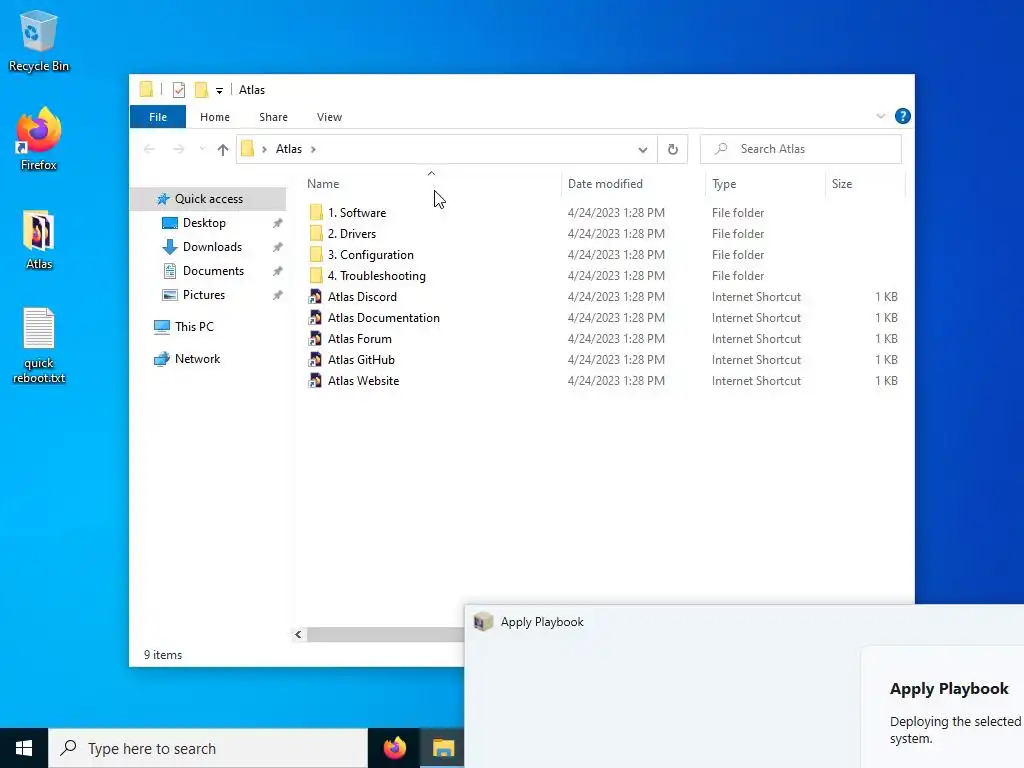
Task: Select This PC in navigation pane
Action: click(x=194, y=327)
